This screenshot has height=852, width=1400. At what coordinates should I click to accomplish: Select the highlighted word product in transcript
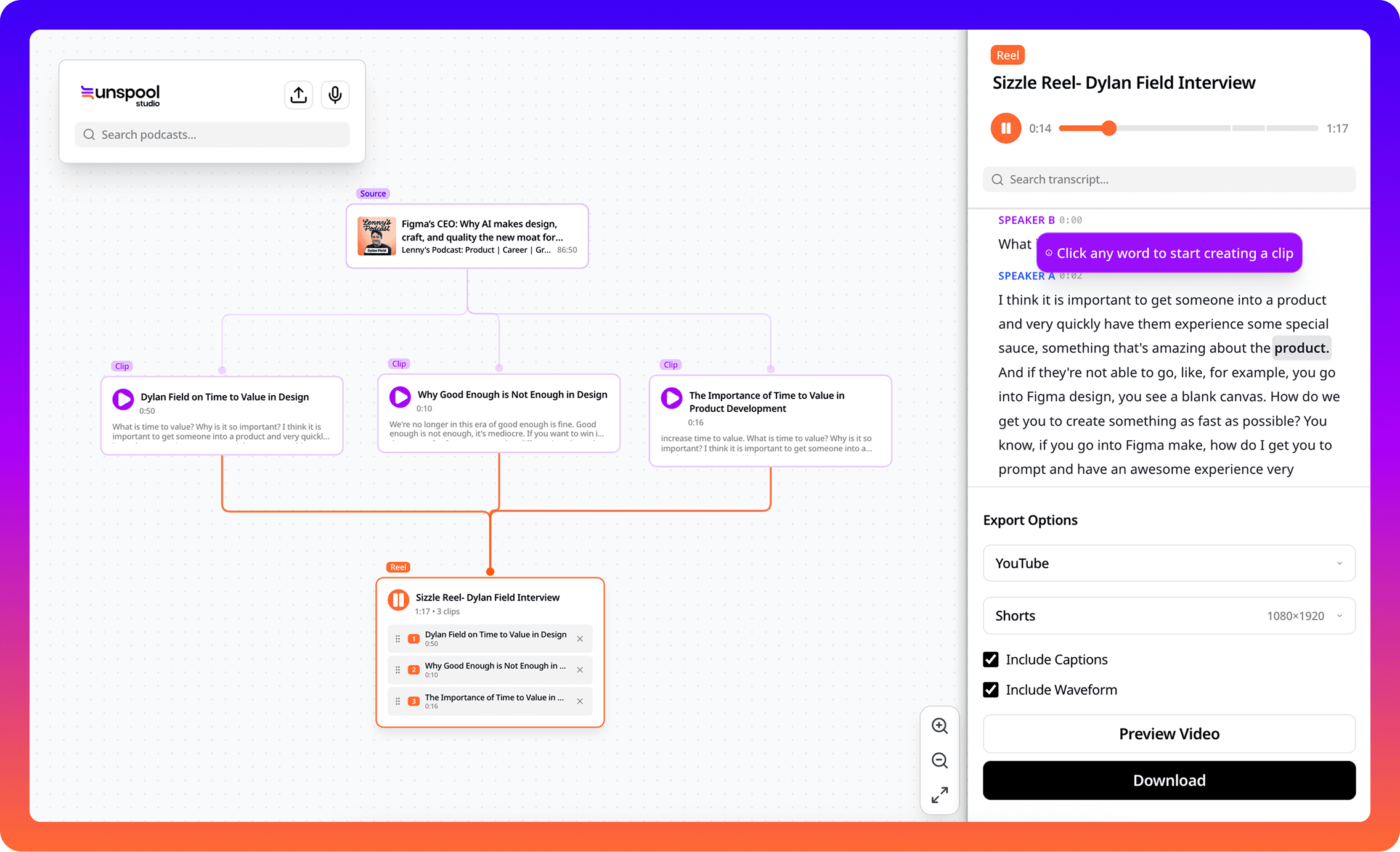coord(1301,348)
